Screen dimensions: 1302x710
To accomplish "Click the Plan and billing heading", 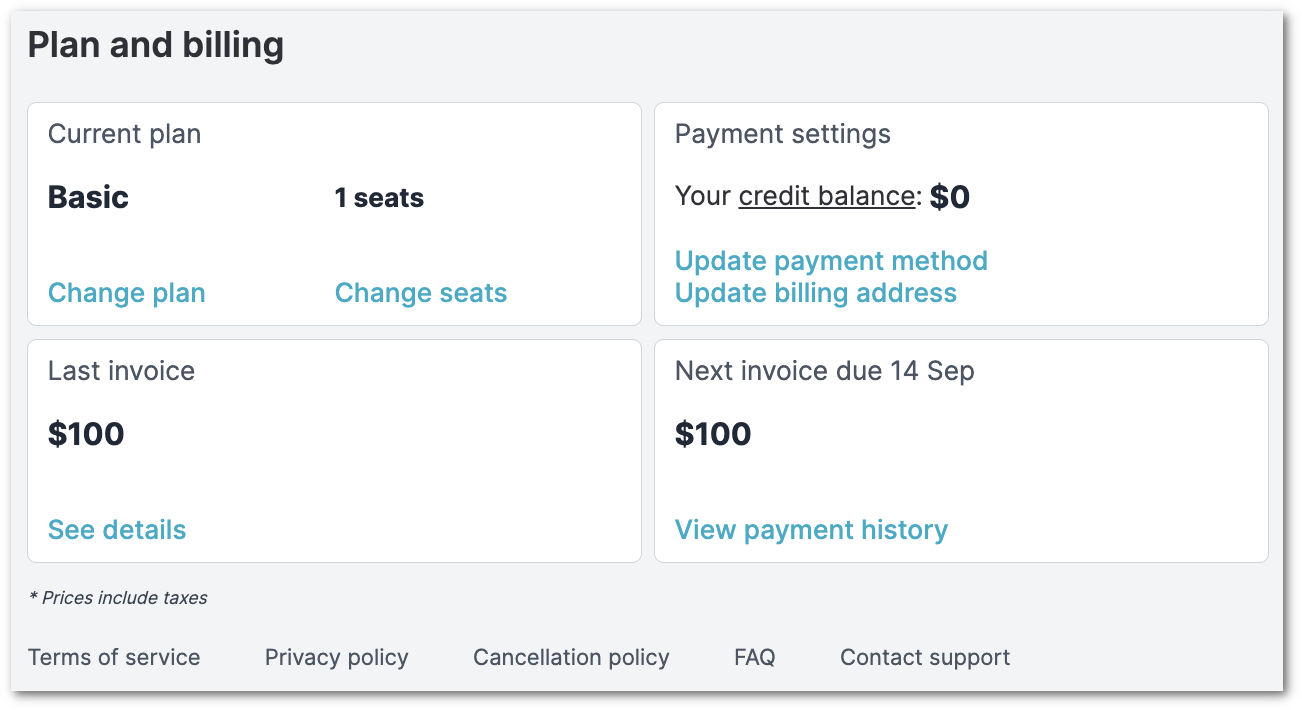I will (156, 46).
